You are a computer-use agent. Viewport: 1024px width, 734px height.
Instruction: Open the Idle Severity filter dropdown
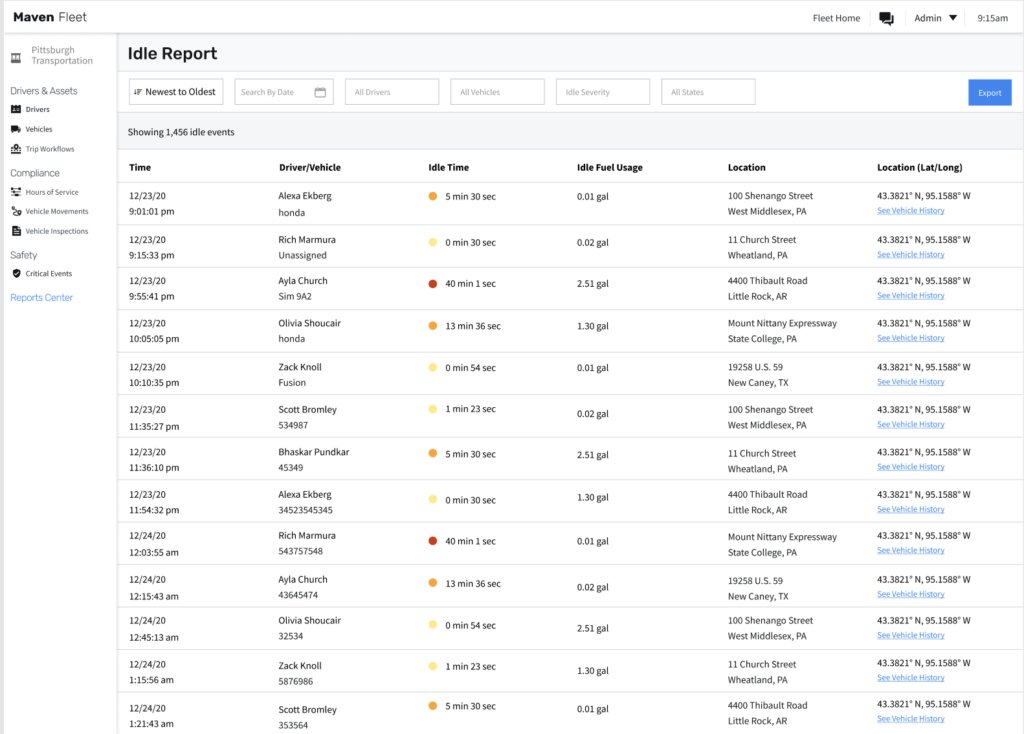(x=603, y=92)
